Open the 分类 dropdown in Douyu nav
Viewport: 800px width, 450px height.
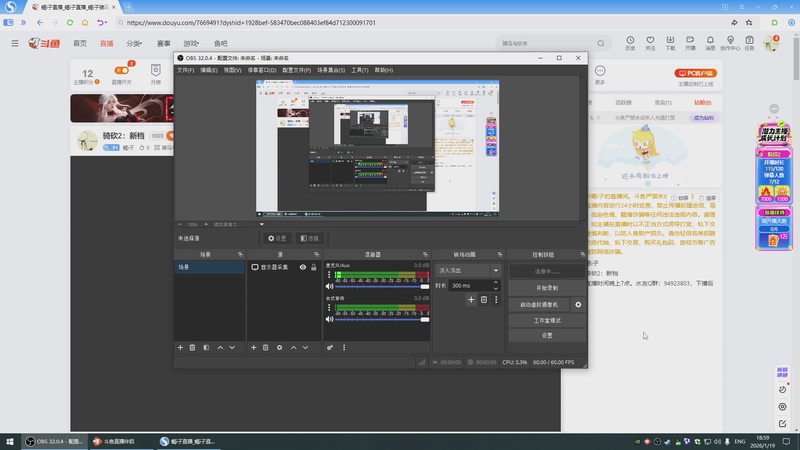pos(135,44)
